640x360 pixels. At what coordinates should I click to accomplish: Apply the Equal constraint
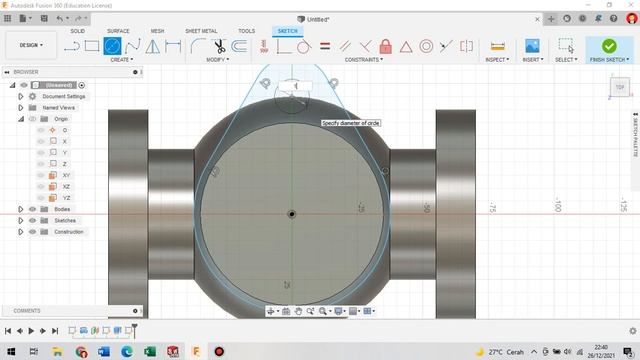tap(325, 46)
